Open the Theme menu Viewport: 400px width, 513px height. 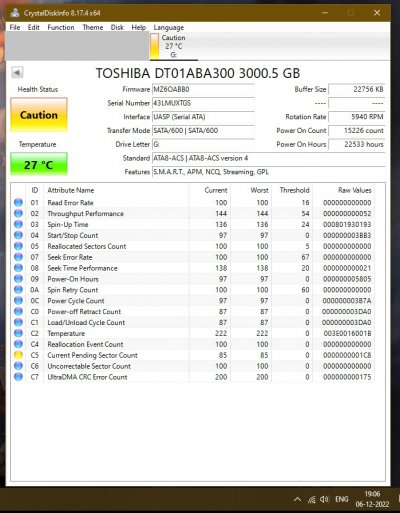pyautogui.click(x=93, y=27)
